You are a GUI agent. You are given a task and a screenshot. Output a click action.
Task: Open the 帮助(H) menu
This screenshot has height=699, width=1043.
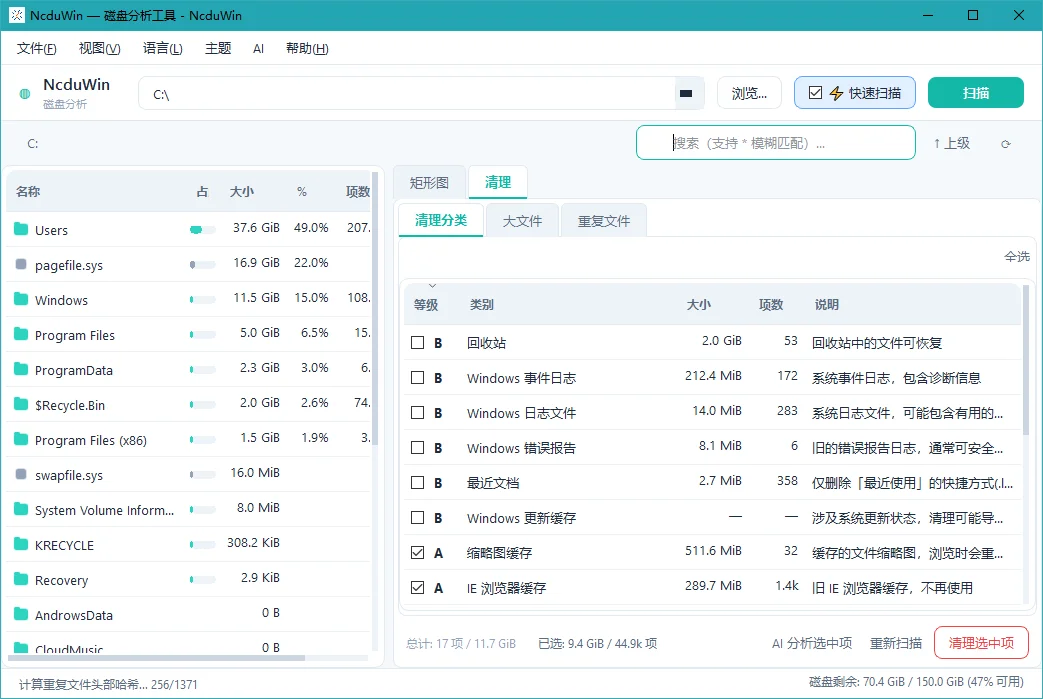[307, 49]
